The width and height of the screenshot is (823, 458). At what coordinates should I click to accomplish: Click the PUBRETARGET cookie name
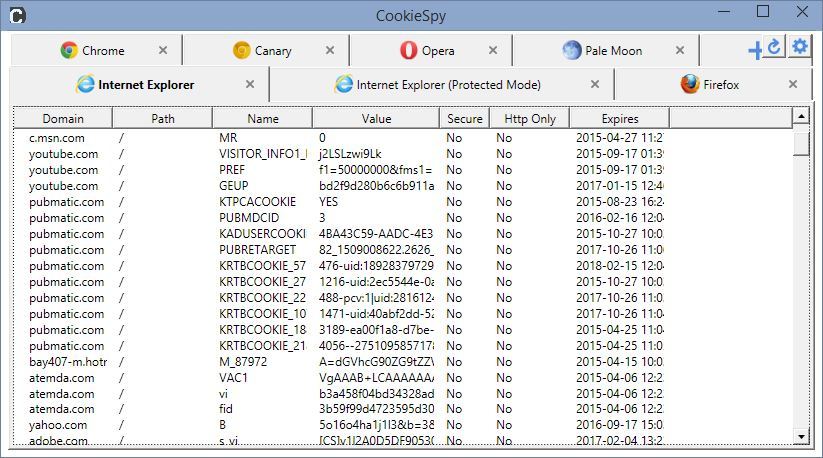coord(257,250)
